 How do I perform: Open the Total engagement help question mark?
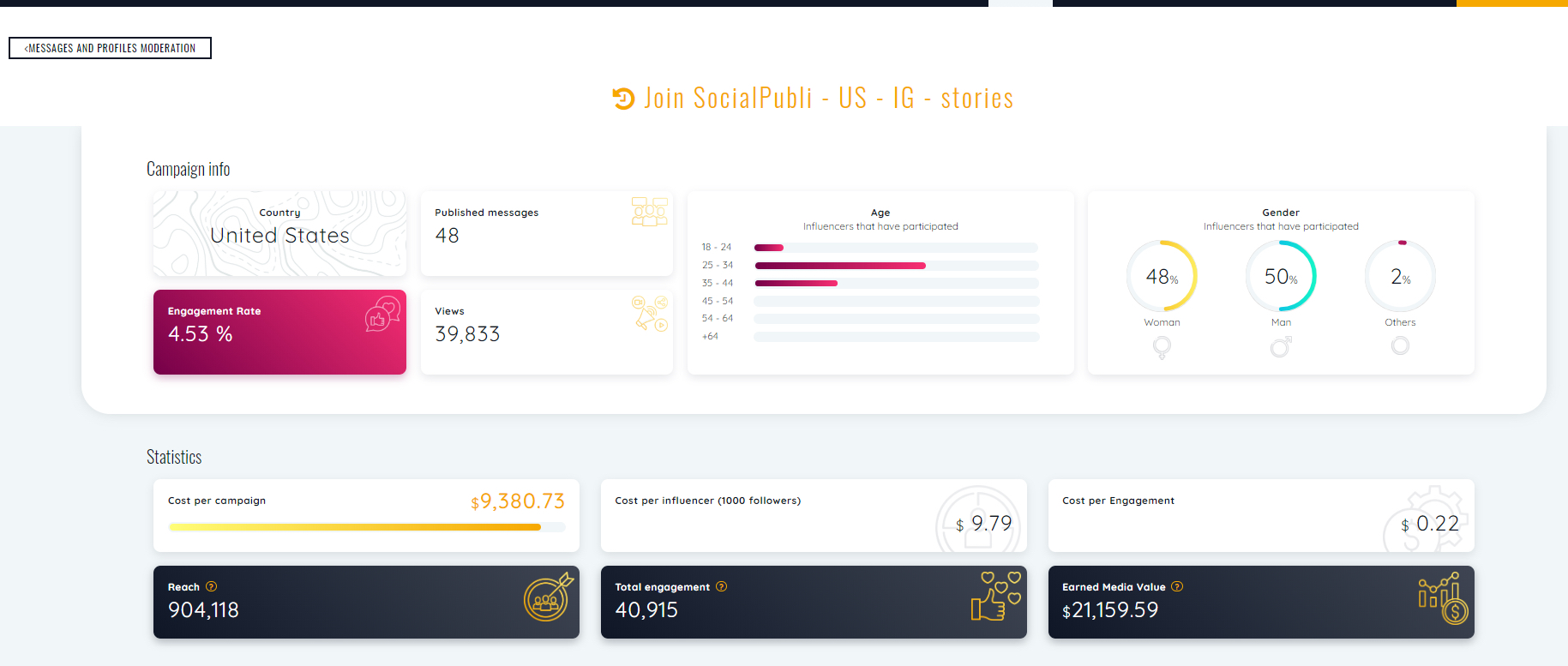coord(722,587)
